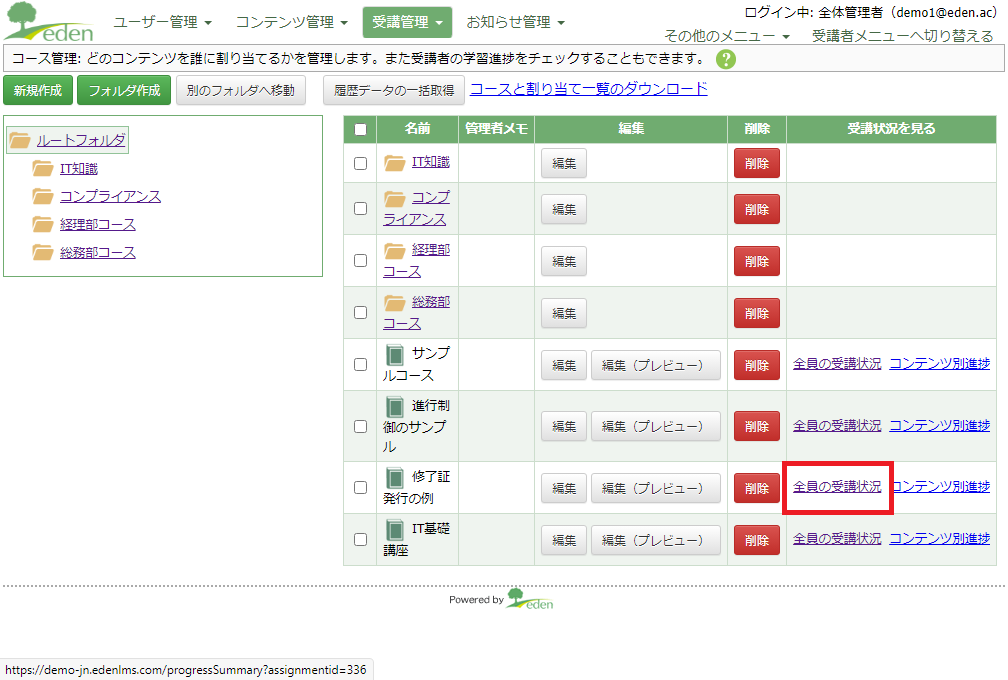Click the green help question mark icon
1008x680 pixels.
(726, 59)
